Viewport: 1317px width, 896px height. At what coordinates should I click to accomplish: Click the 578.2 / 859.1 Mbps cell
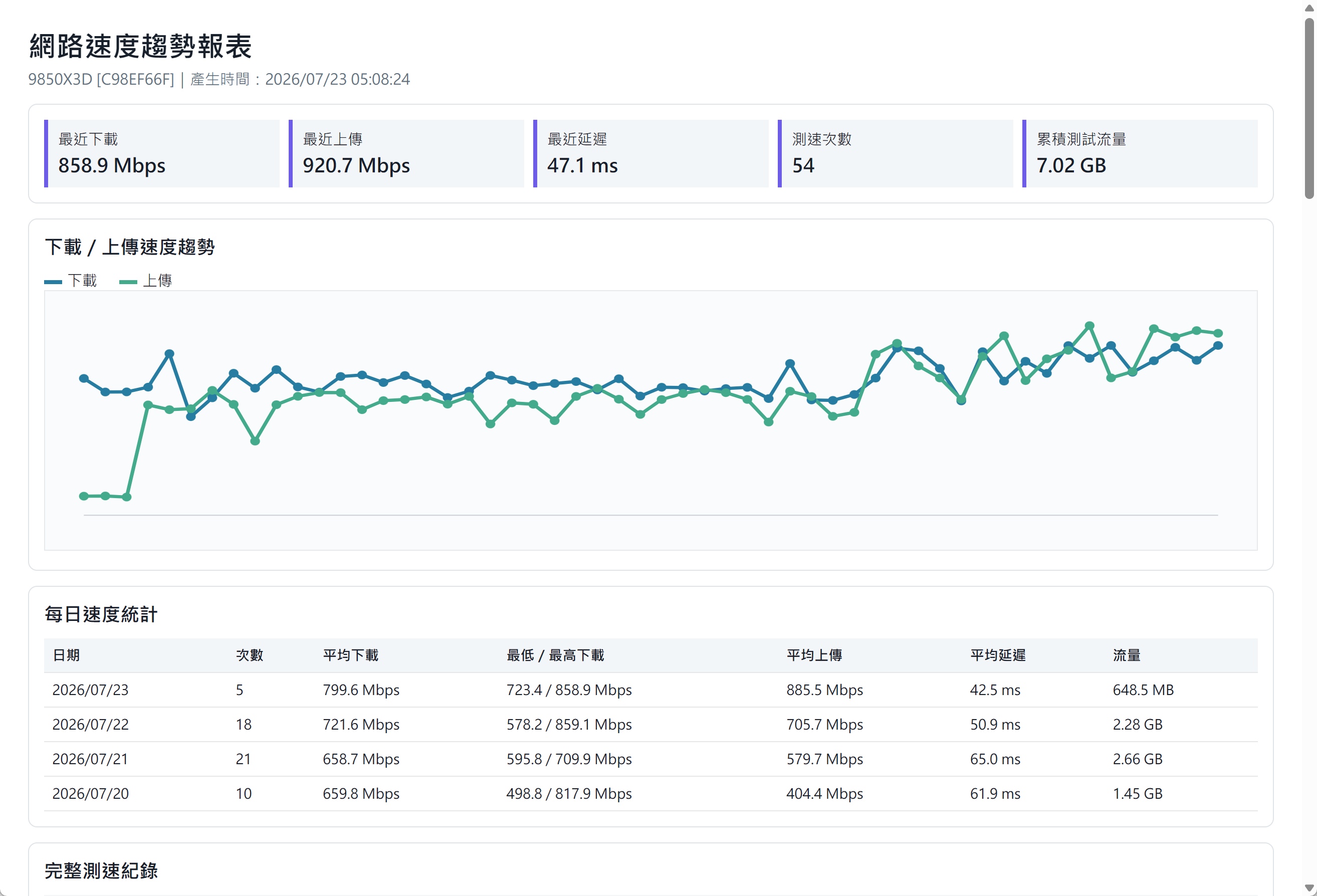click(x=569, y=724)
